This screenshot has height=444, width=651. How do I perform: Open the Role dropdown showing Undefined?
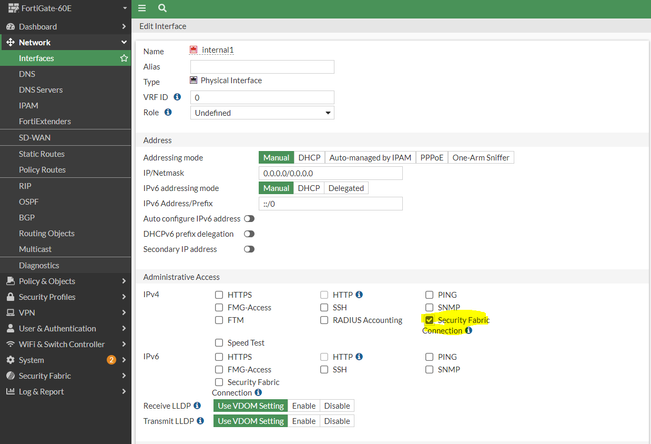[x=262, y=113]
